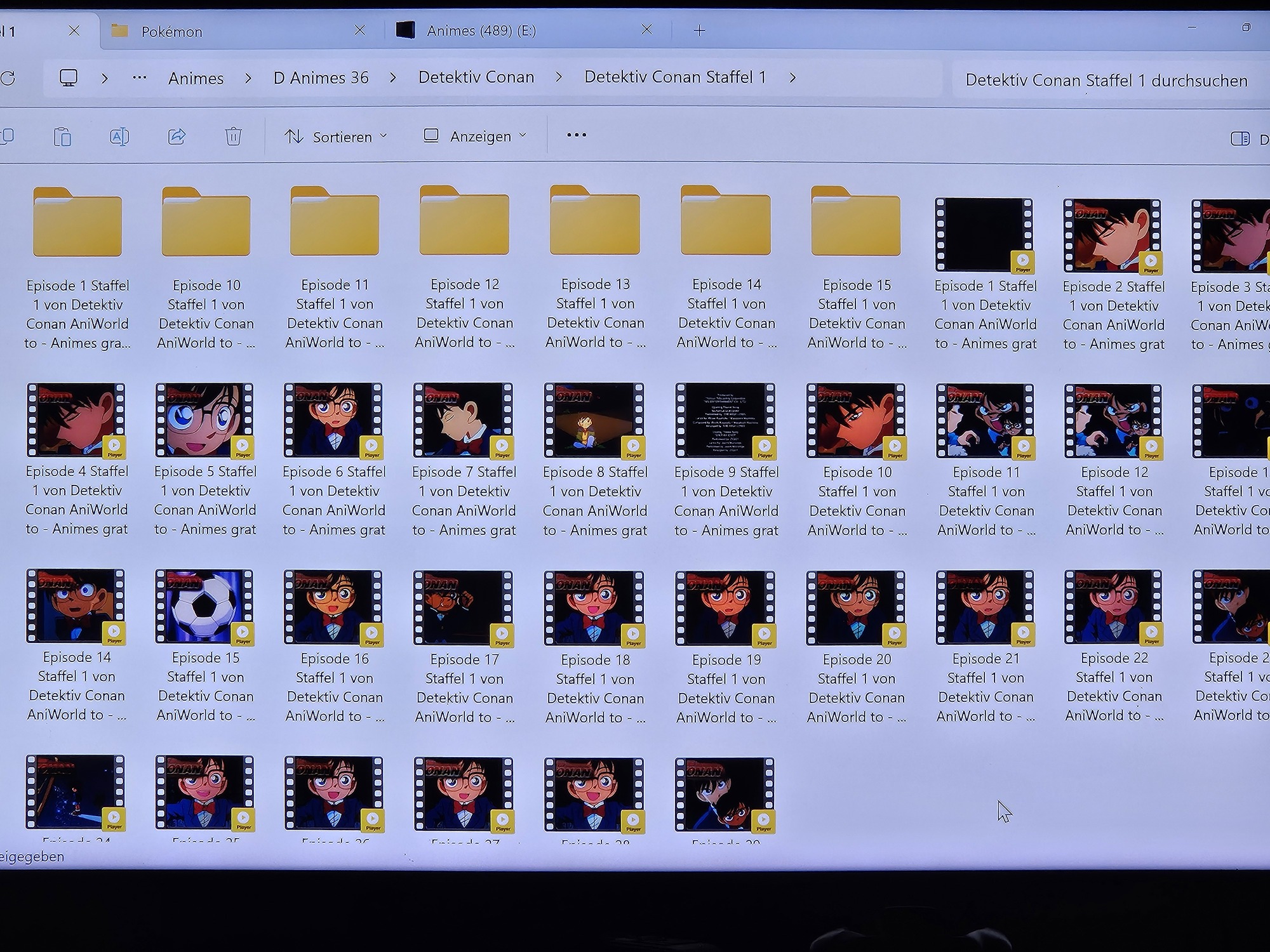Expand chevron after Detektiv Conan Staffel 1
Viewport: 1270px width, 952px height.
coord(792,77)
